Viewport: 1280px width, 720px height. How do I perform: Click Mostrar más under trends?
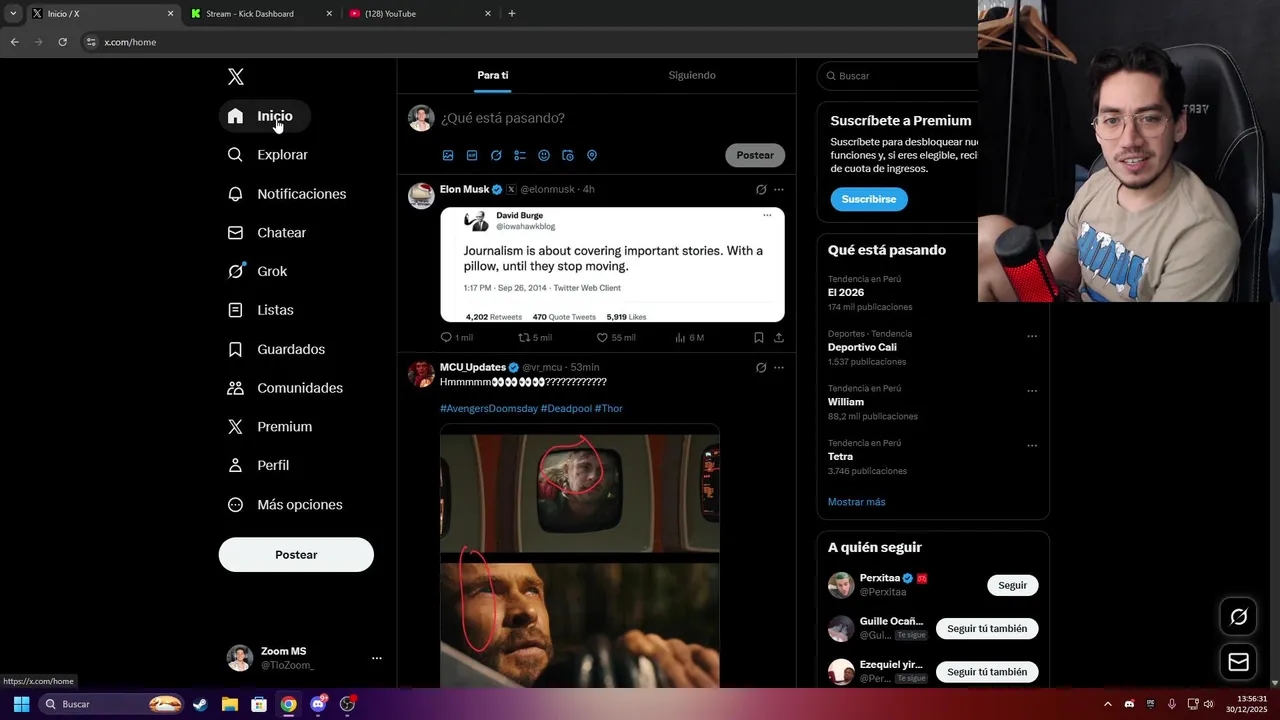pyautogui.click(x=857, y=502)
